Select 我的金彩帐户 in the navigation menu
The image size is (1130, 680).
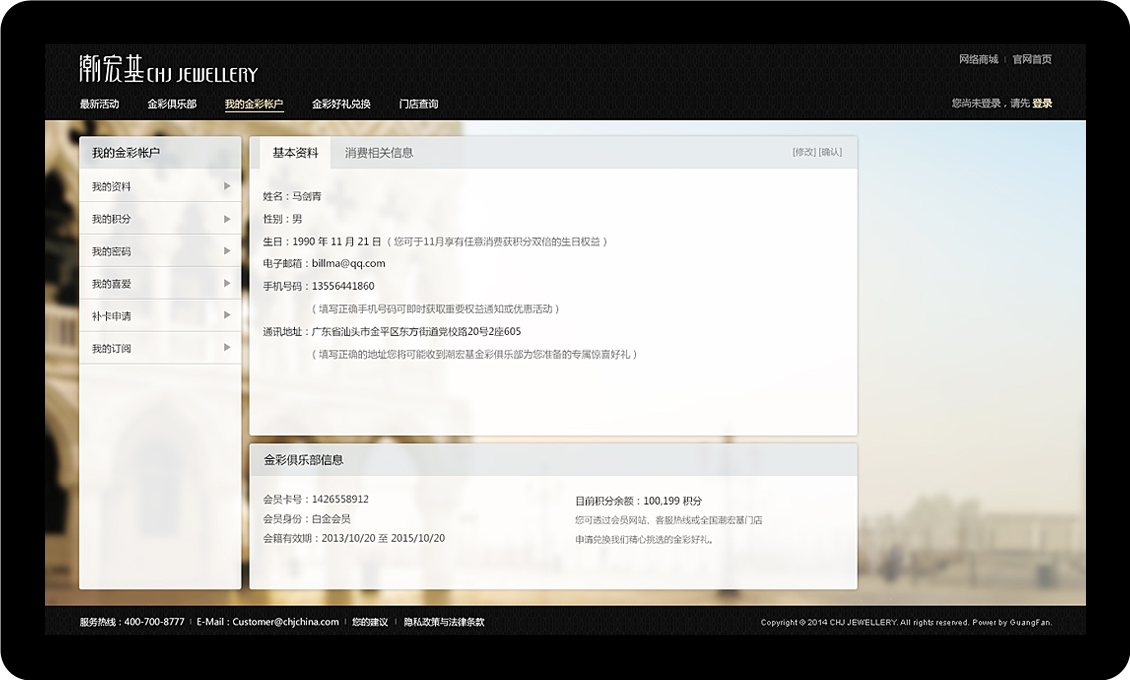[254, 104]
